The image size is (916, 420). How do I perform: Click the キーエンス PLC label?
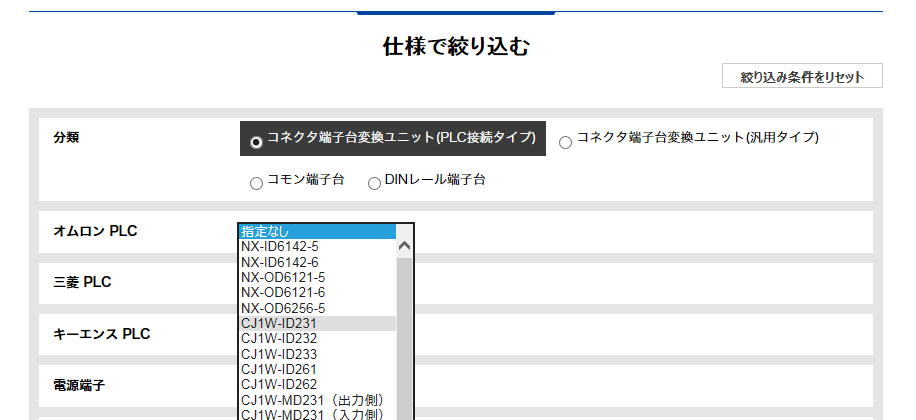pos(102,334)
